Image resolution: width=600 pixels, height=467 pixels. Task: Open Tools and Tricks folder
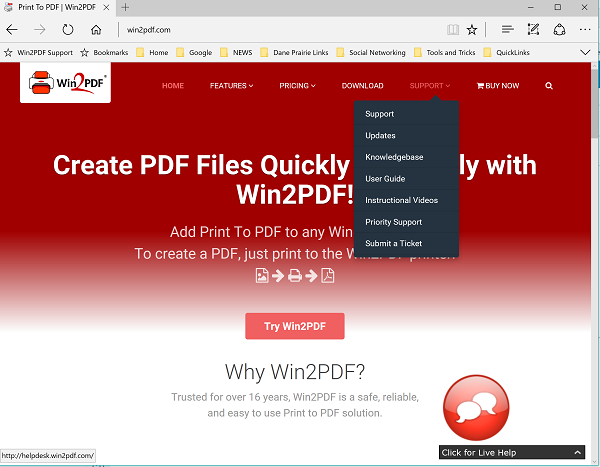pyautogui.click(x=445, y=52)
